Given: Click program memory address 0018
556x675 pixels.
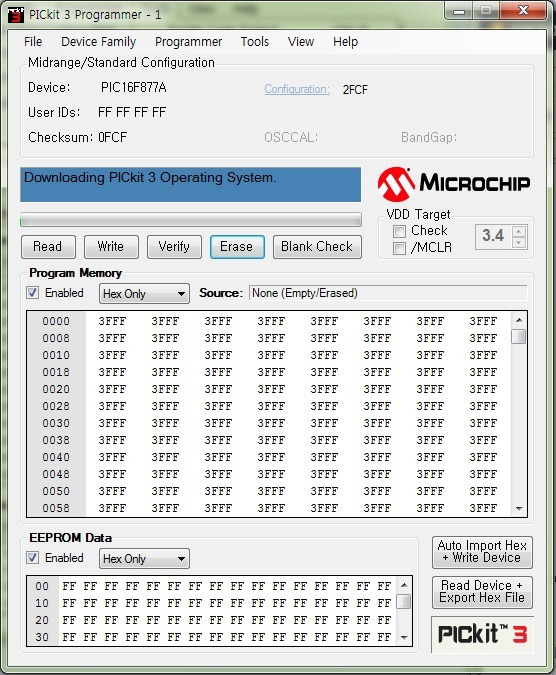Looking at the screenshot, I should 56,372.
